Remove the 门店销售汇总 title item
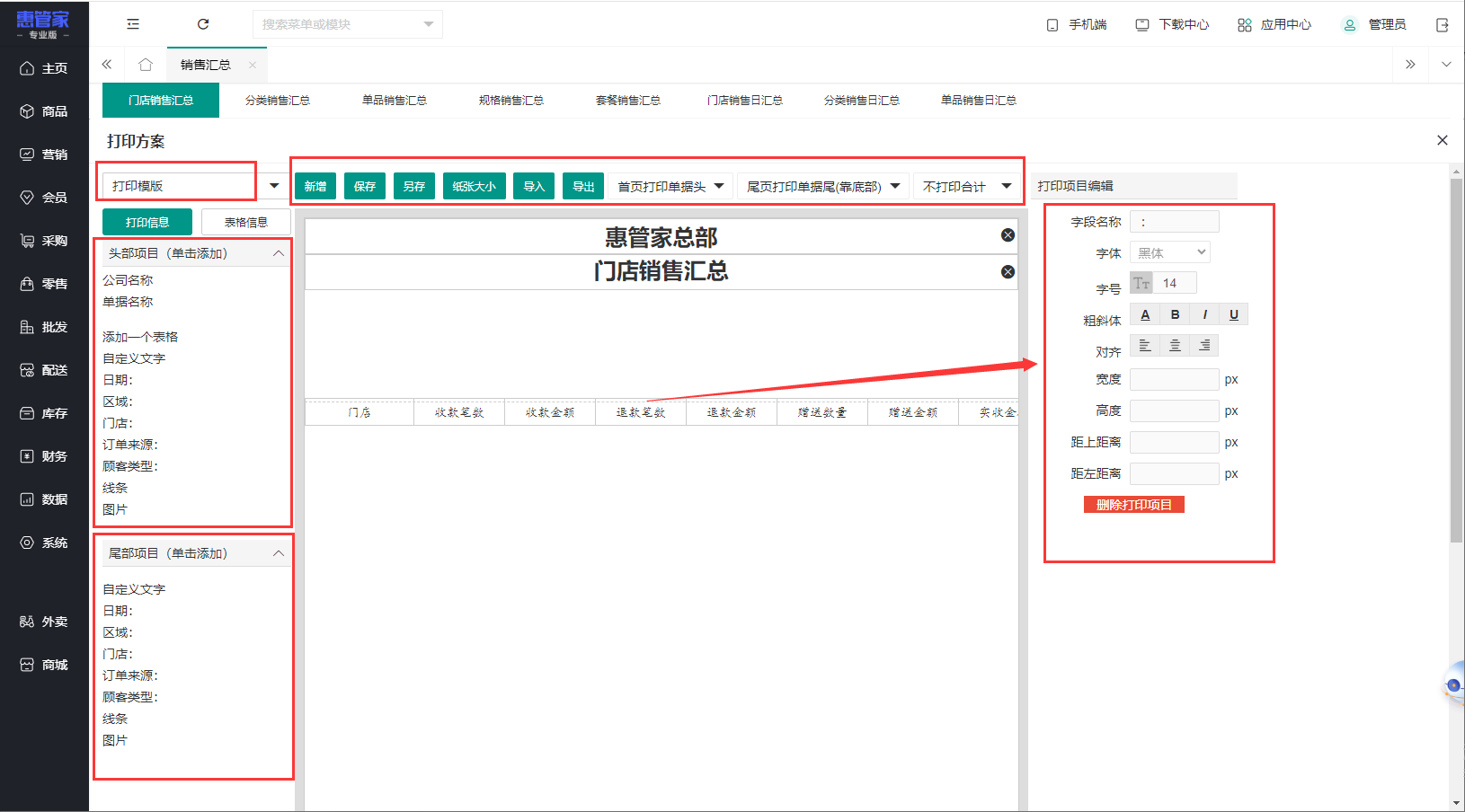This screenshot has width=1465, height=812. 1008,272
